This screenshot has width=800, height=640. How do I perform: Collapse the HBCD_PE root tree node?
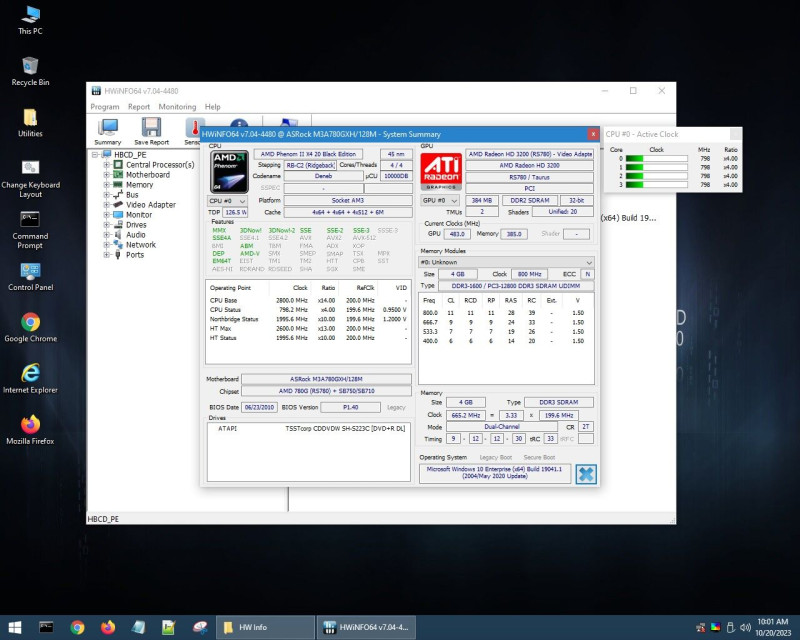coord(95,154)
